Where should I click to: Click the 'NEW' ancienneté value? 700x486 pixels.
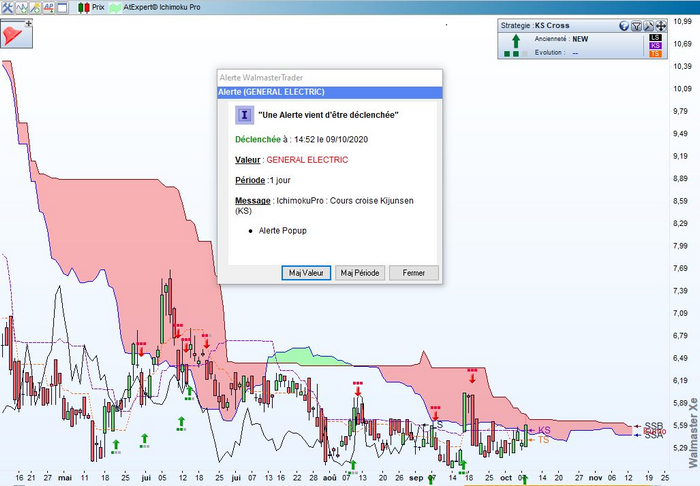pos(580,39)
